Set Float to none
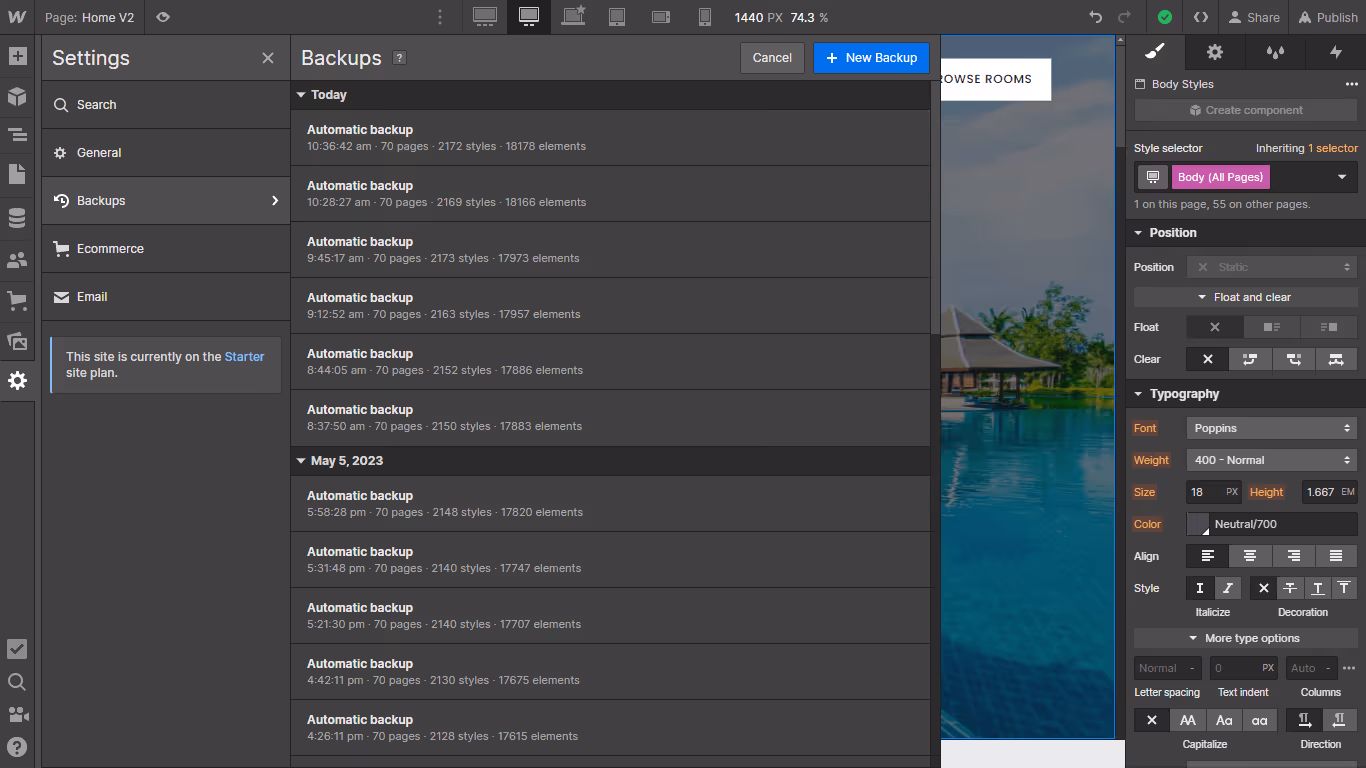This screenshot has height=768, width=1366. [x=1215, y=327]
